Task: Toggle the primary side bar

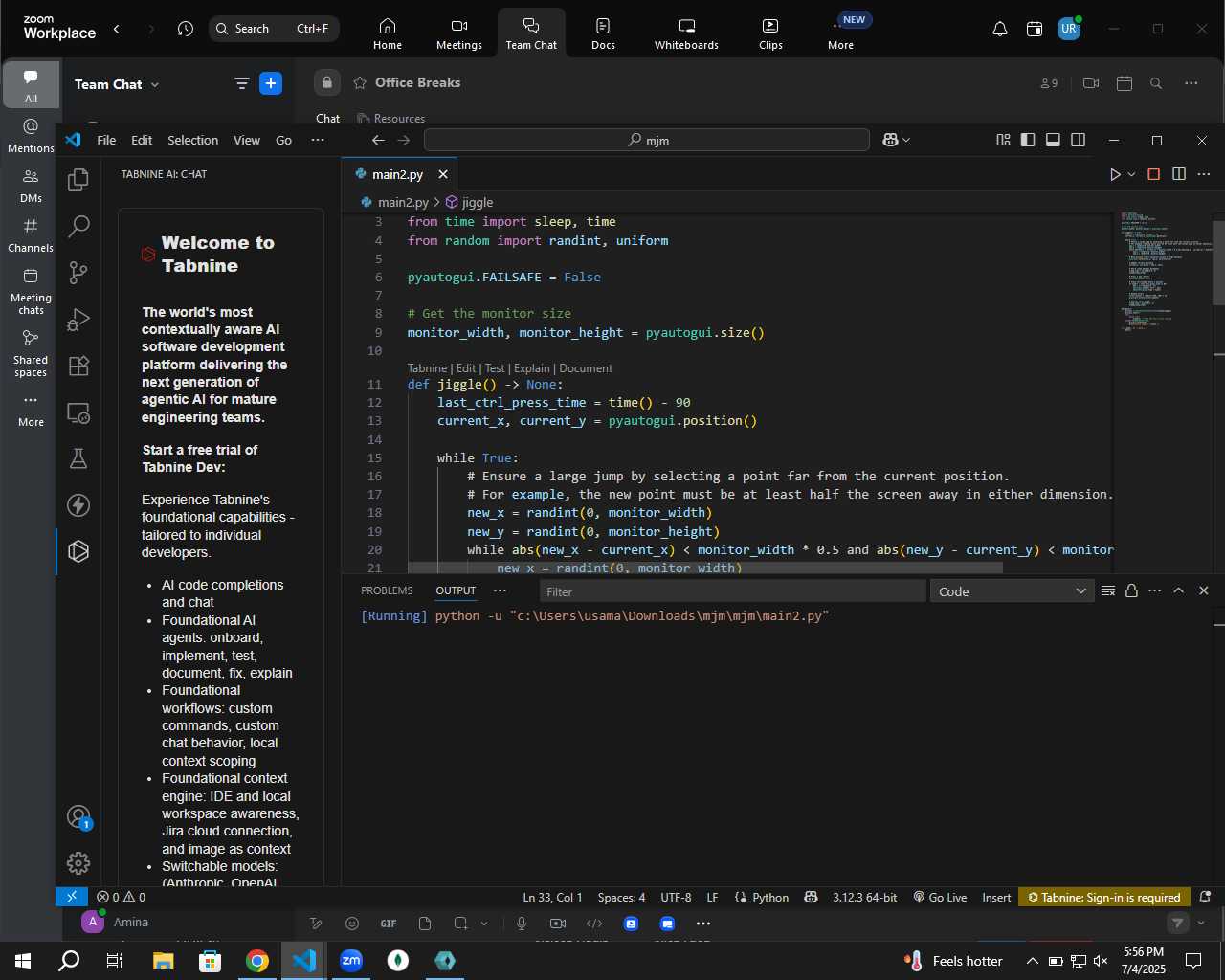Action: click(x=1028, y=140)
